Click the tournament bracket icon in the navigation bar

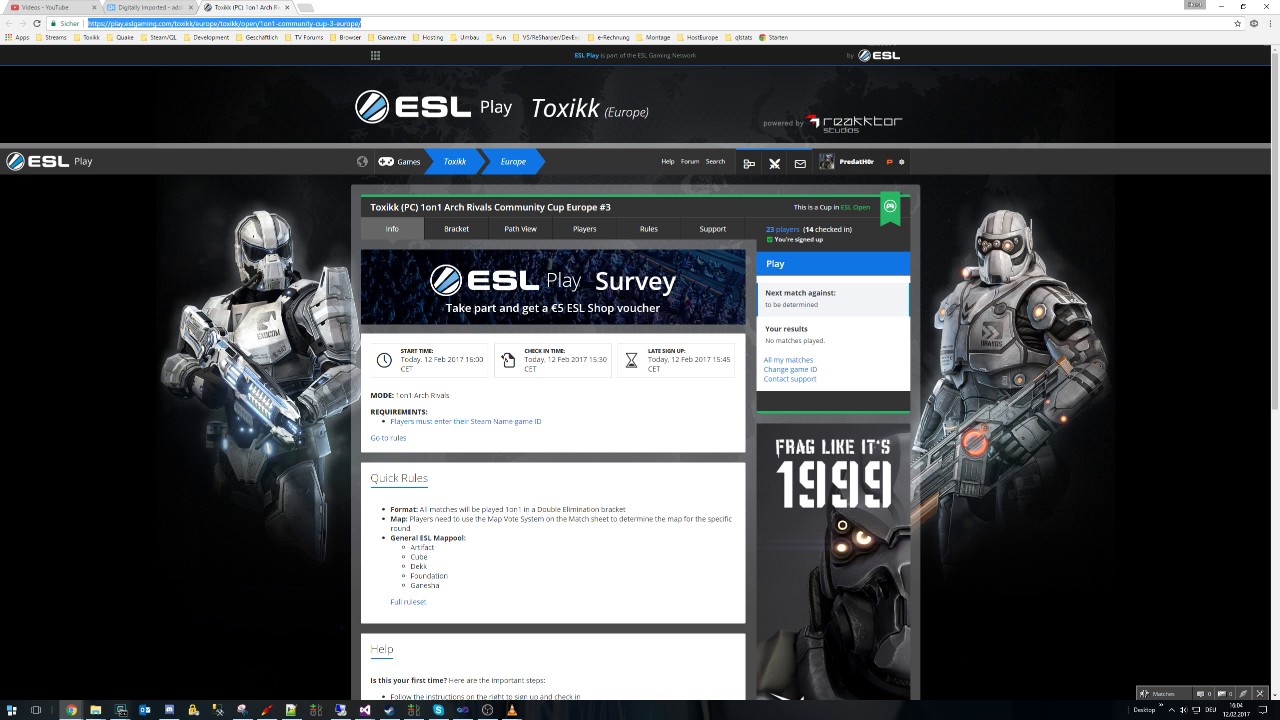[749, 163]
